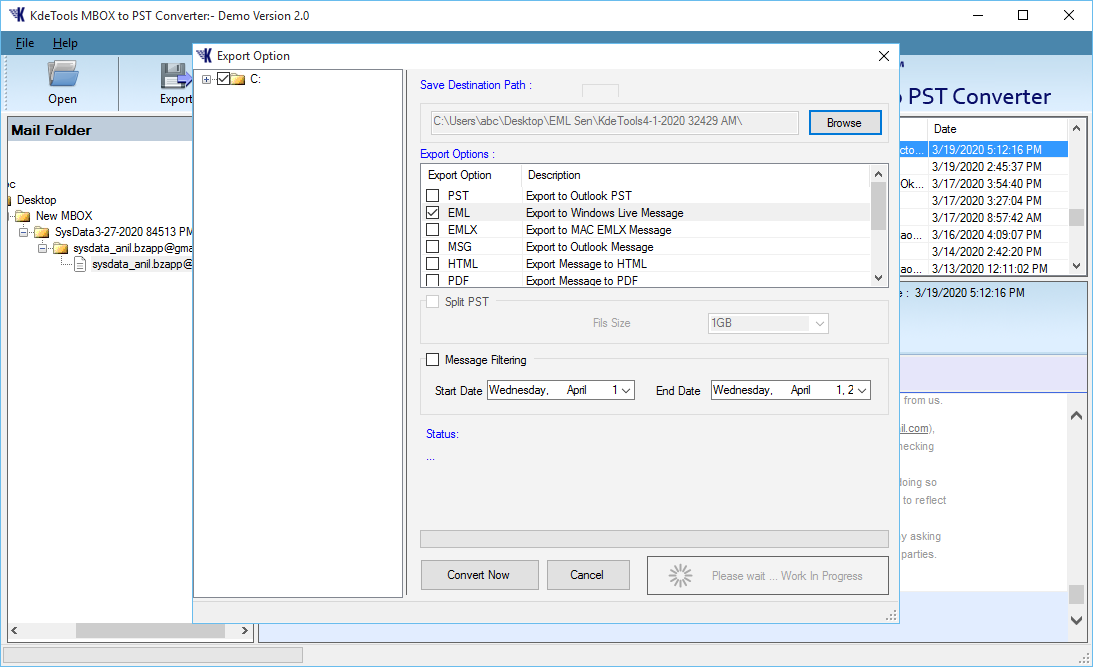Click the Please wait Work In Progress box

click(767, 576)
